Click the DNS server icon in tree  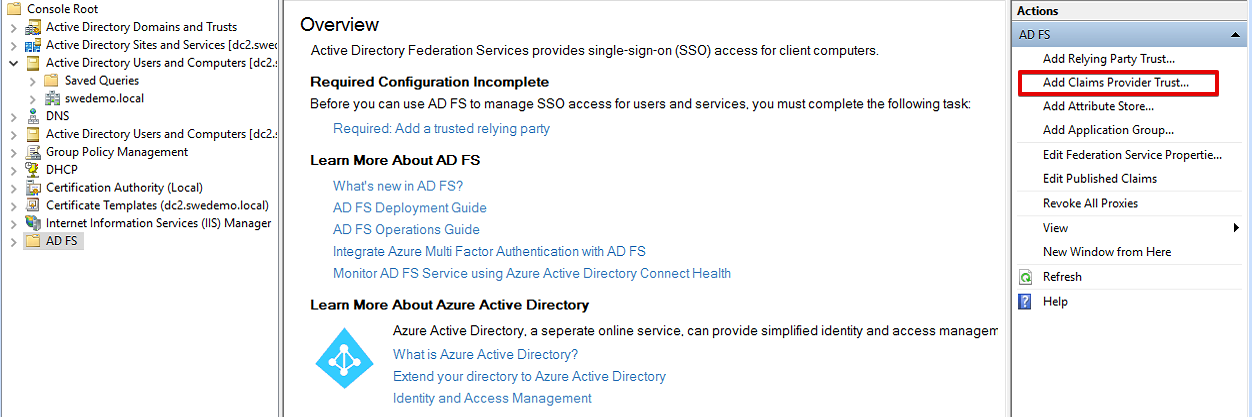click(x=33, y=116)
